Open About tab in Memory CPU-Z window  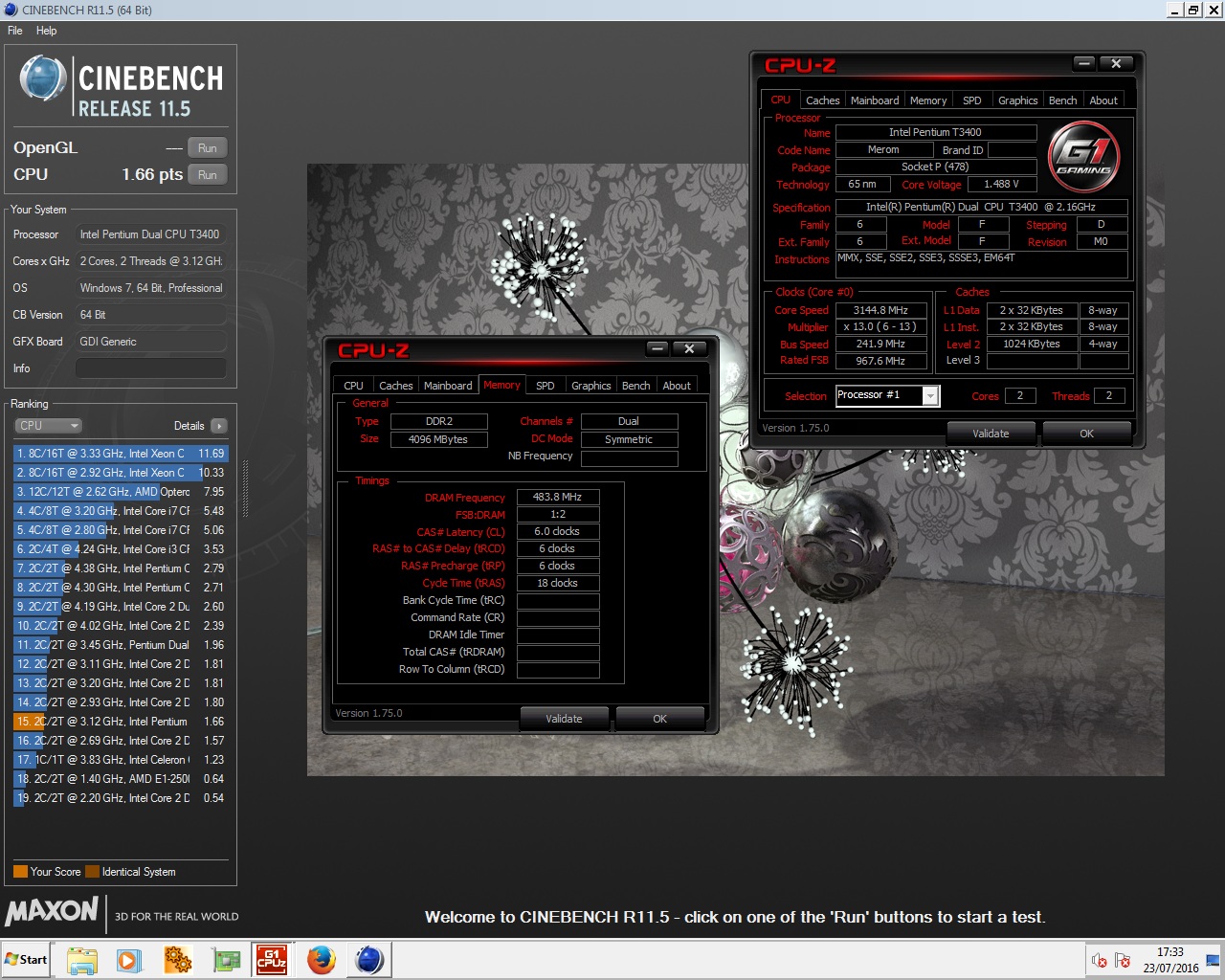(677, 386)
